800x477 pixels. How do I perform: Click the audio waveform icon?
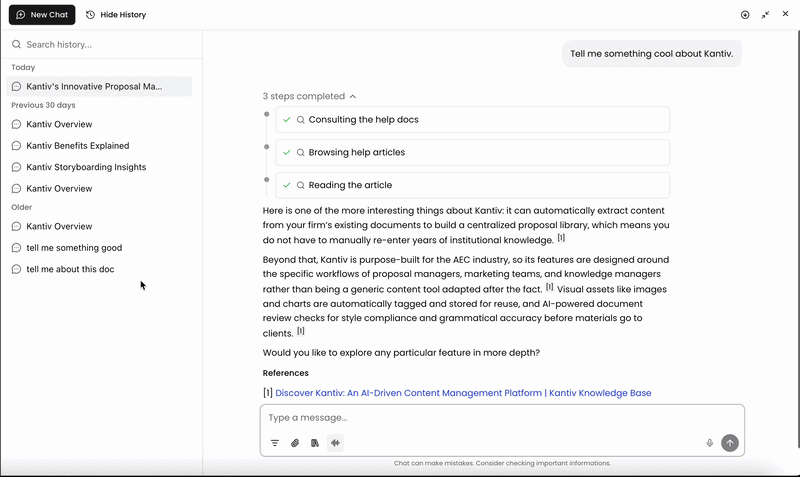[x=335, y=443]
